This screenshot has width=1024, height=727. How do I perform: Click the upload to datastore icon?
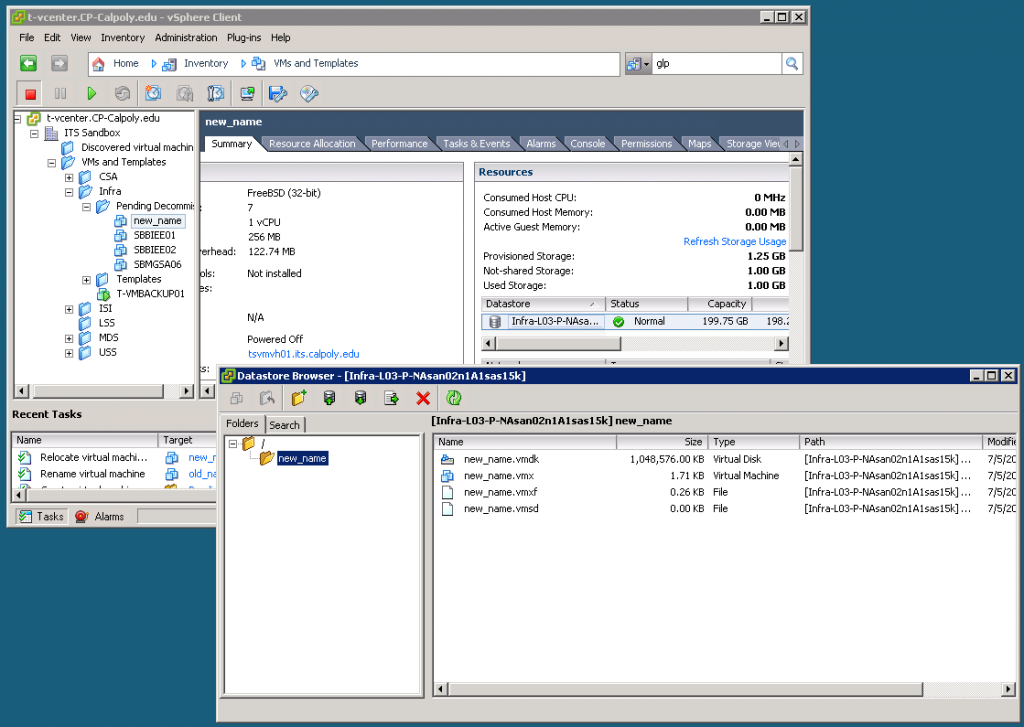(330, 398)
